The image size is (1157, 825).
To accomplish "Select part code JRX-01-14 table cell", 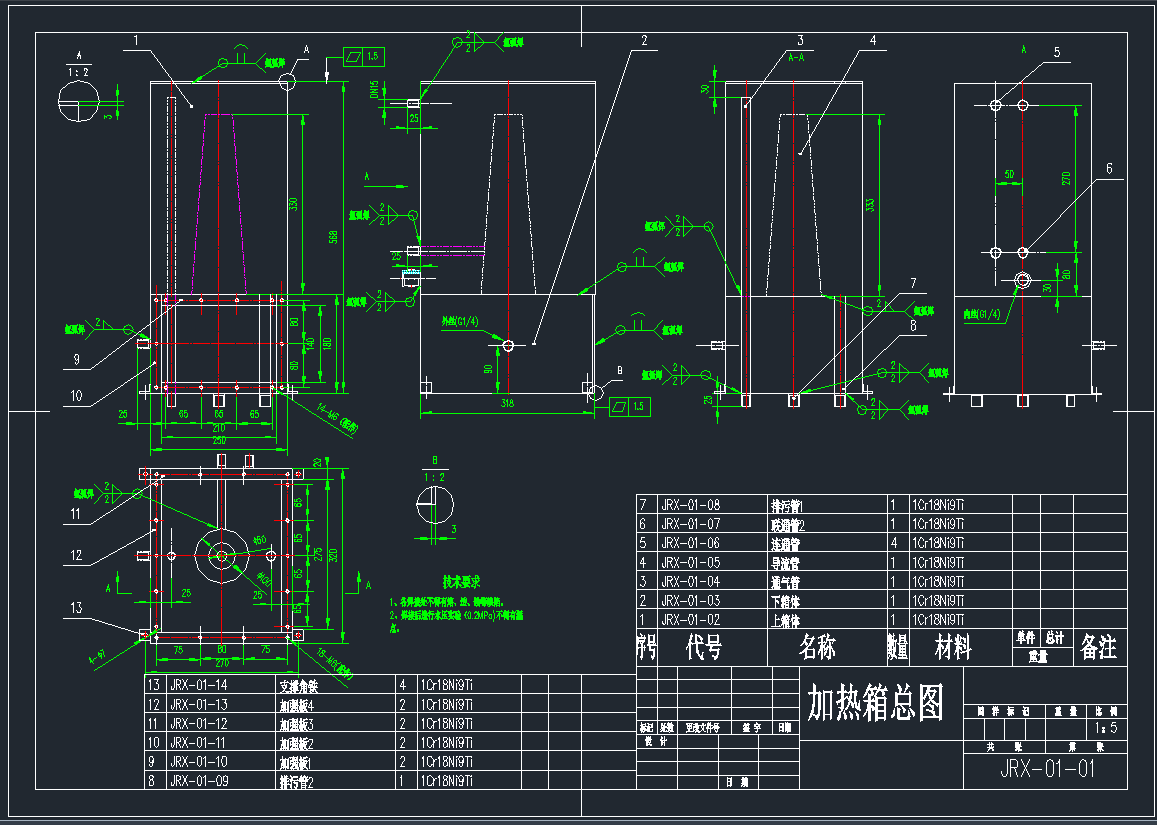I will (198, 686).
